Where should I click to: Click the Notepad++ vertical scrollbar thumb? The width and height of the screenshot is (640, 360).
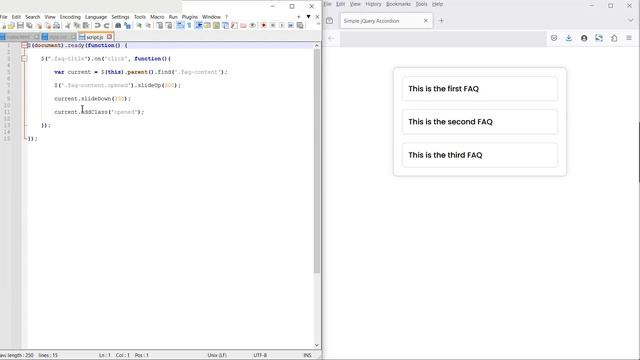[x=317, y=161]
